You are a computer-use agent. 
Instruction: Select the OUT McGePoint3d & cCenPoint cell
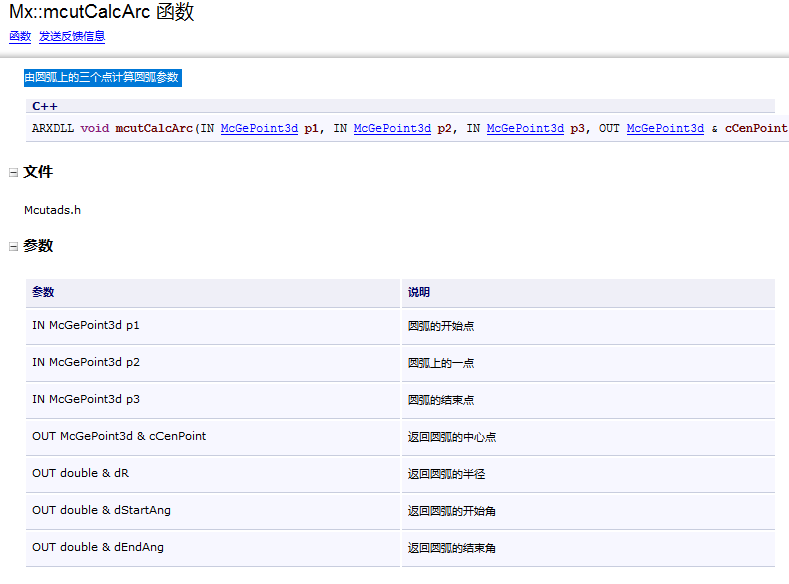point(119,437)
